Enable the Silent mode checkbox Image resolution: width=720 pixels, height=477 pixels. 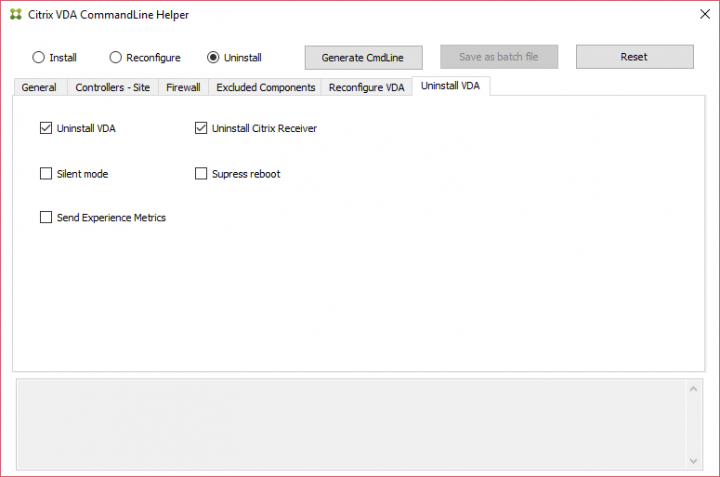click(46, 174)
